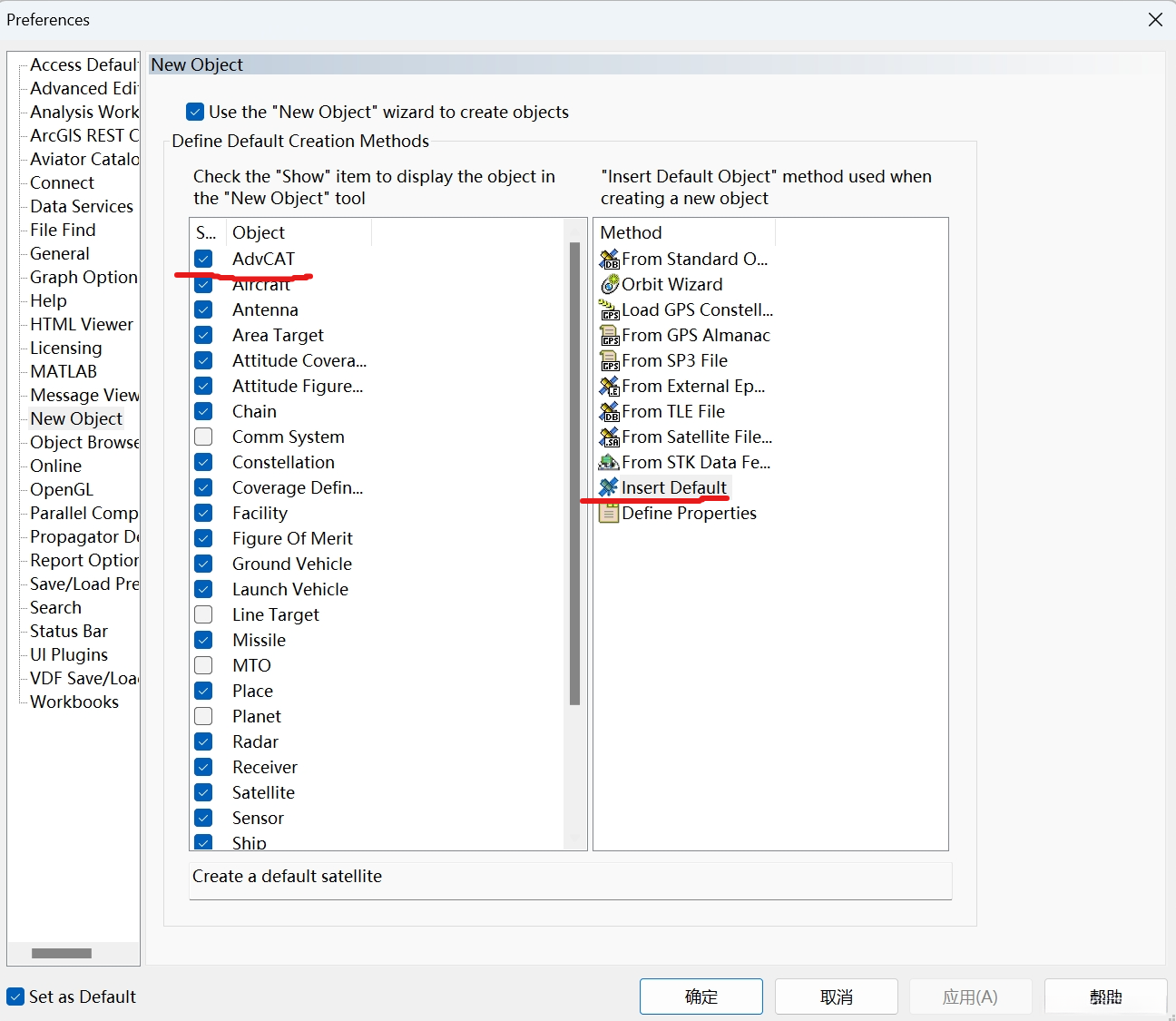Open the Data Services preferences page
The width and height of the screenshot is (1176, 1021).
[x=82, y=206]
